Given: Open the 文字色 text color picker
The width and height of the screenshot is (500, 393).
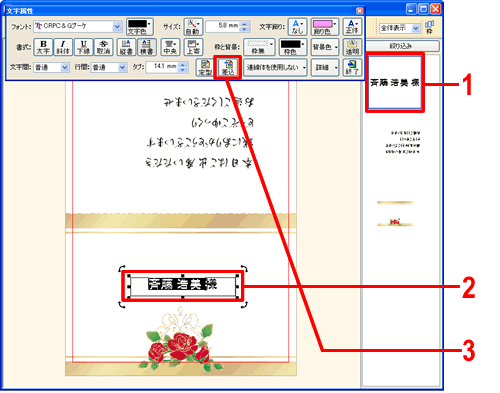Looking at the screenshot, I should pos(140,27).
